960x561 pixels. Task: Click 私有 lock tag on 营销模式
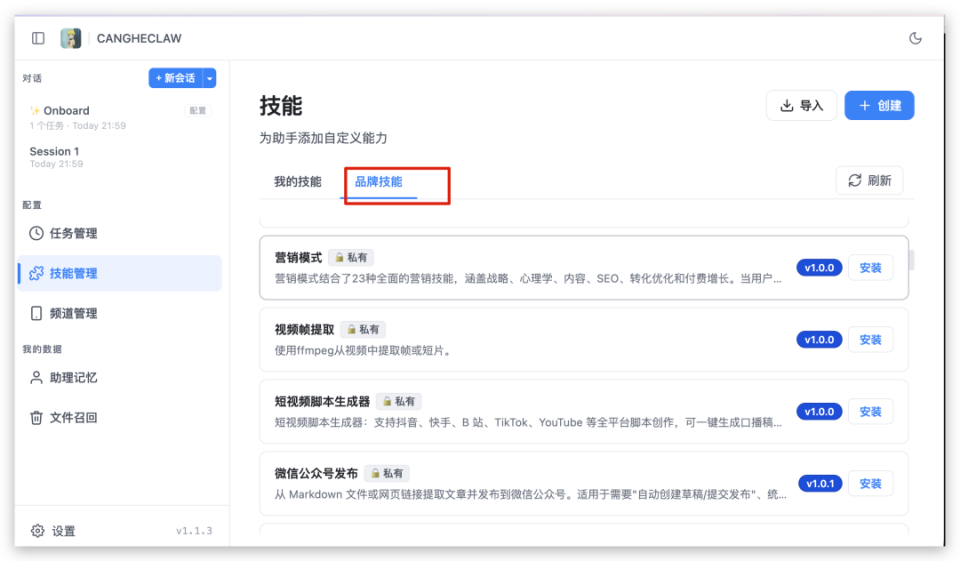coord(351,258)
